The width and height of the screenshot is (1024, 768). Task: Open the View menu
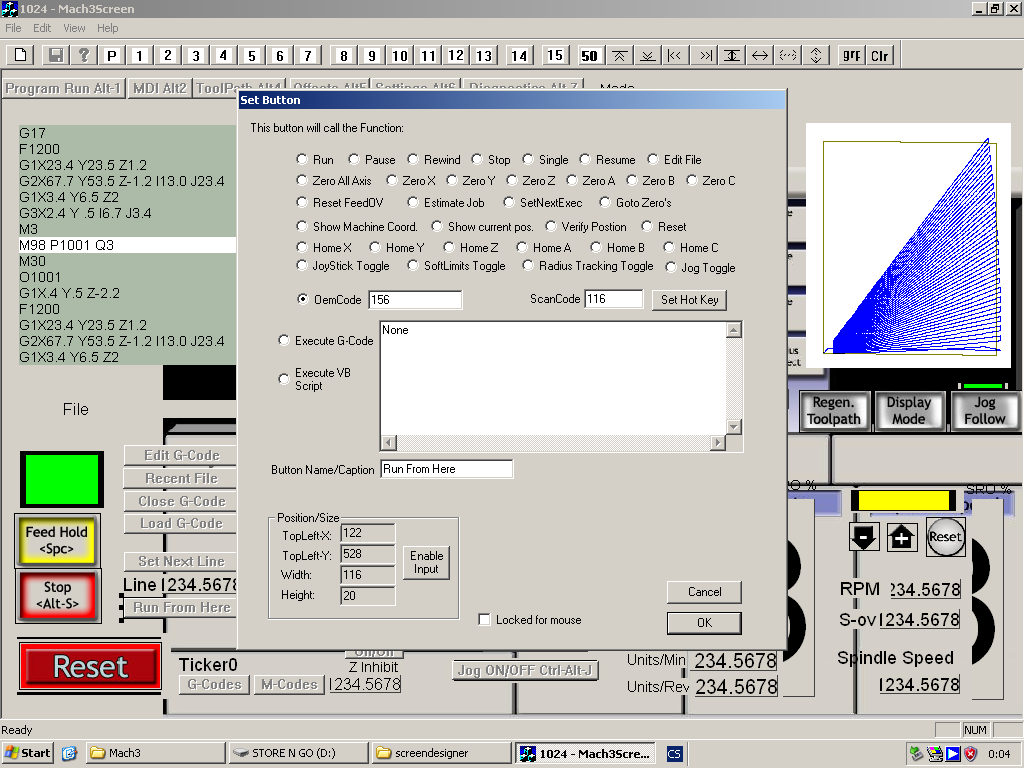tap(74, 28)
